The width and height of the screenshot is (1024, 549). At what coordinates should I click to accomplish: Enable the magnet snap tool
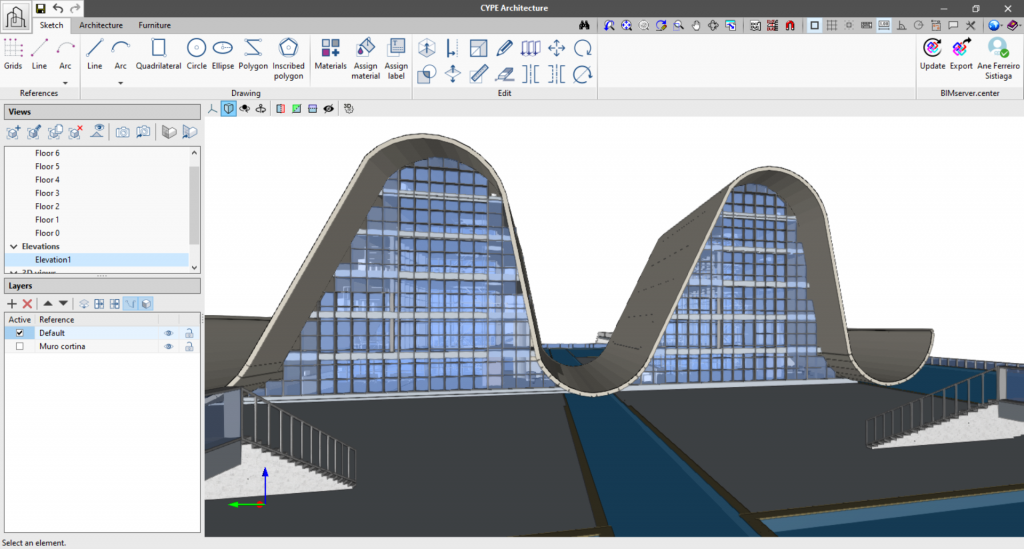click(x=788, y=25)
